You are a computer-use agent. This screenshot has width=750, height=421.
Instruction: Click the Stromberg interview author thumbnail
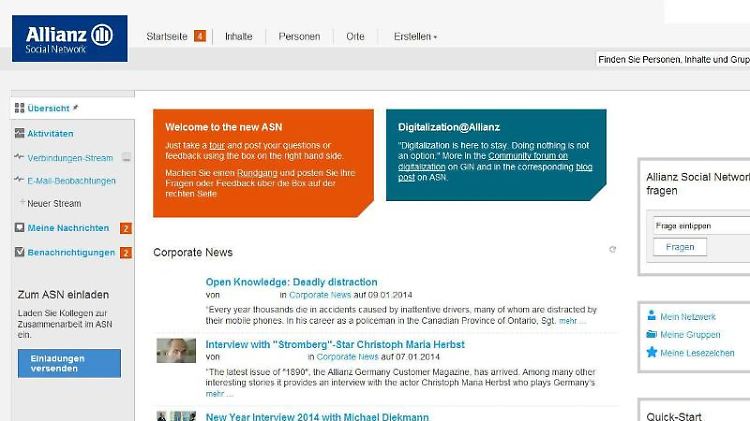(x=176, y=350)
